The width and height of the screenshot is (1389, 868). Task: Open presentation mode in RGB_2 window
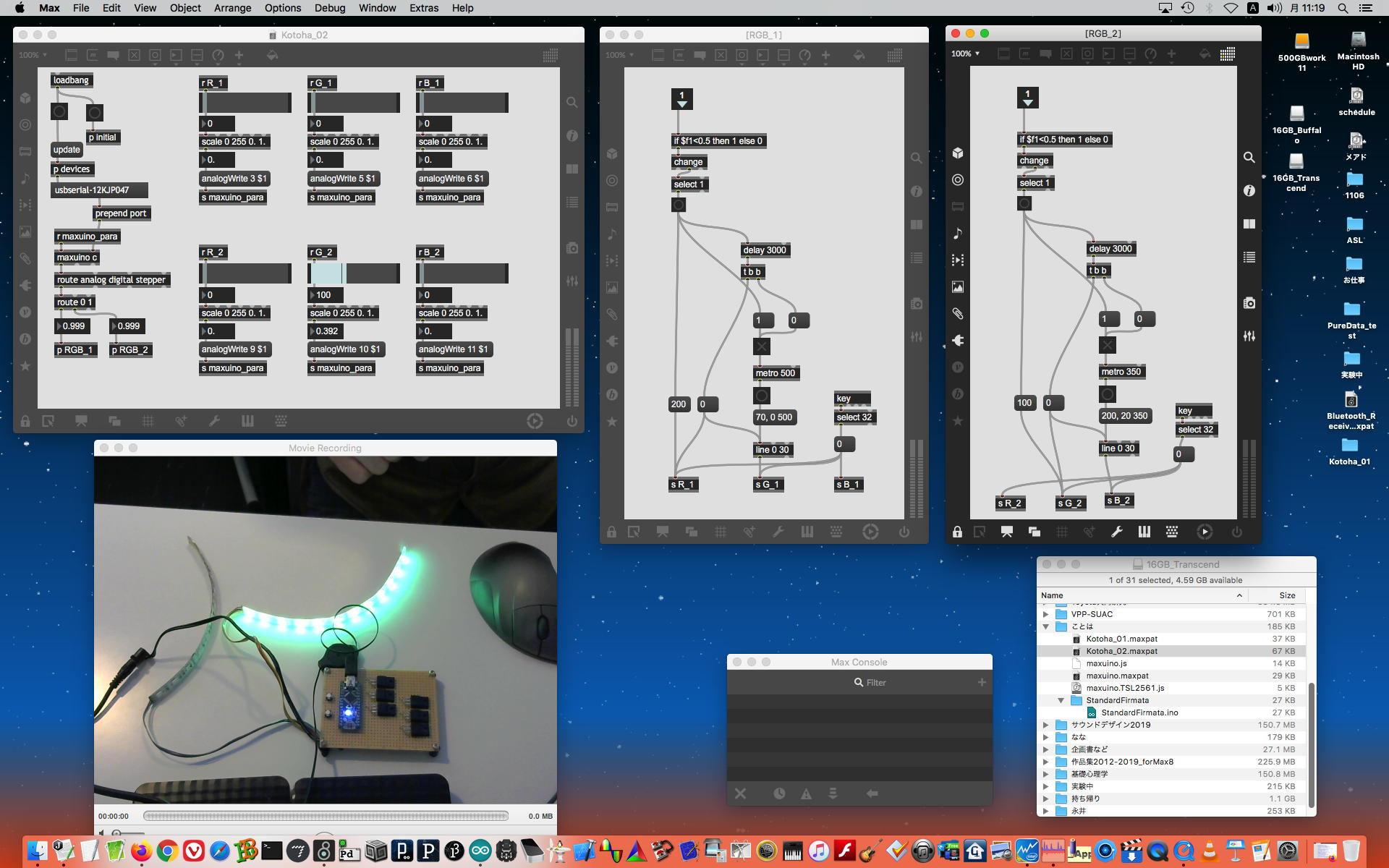(x=1006, y=532)
